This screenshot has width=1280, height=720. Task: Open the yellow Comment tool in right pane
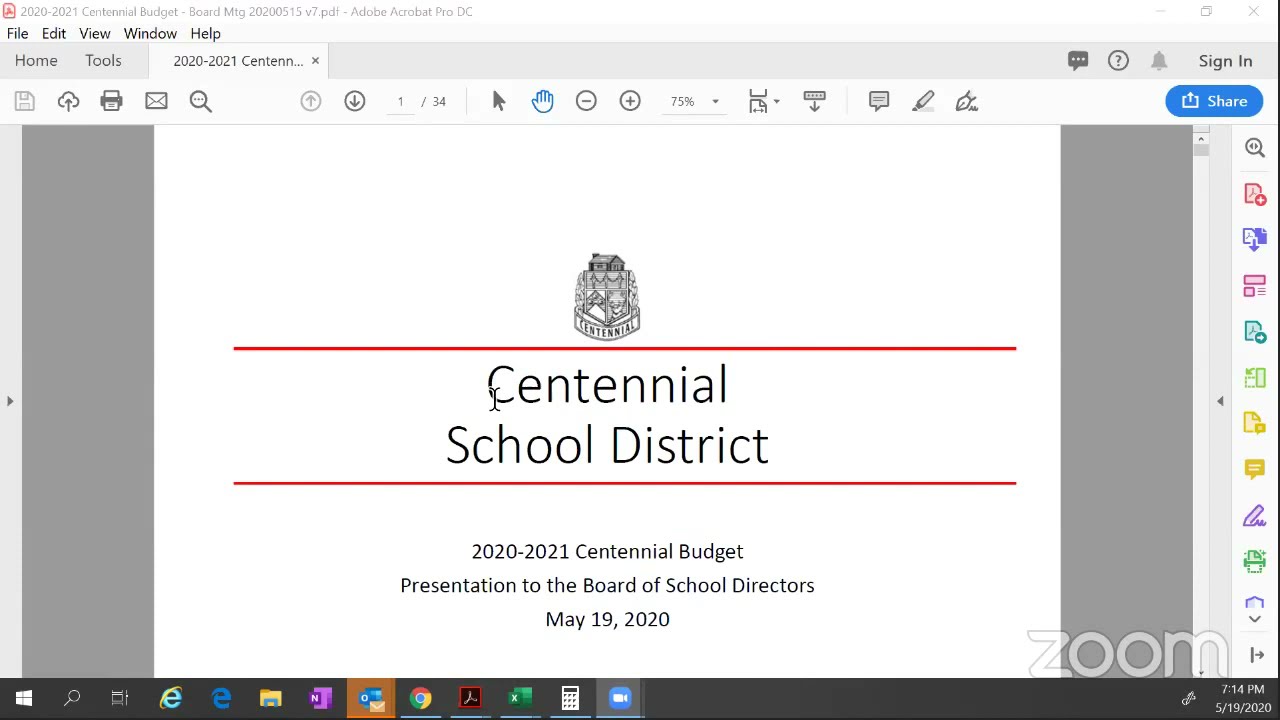point(1255,468)
